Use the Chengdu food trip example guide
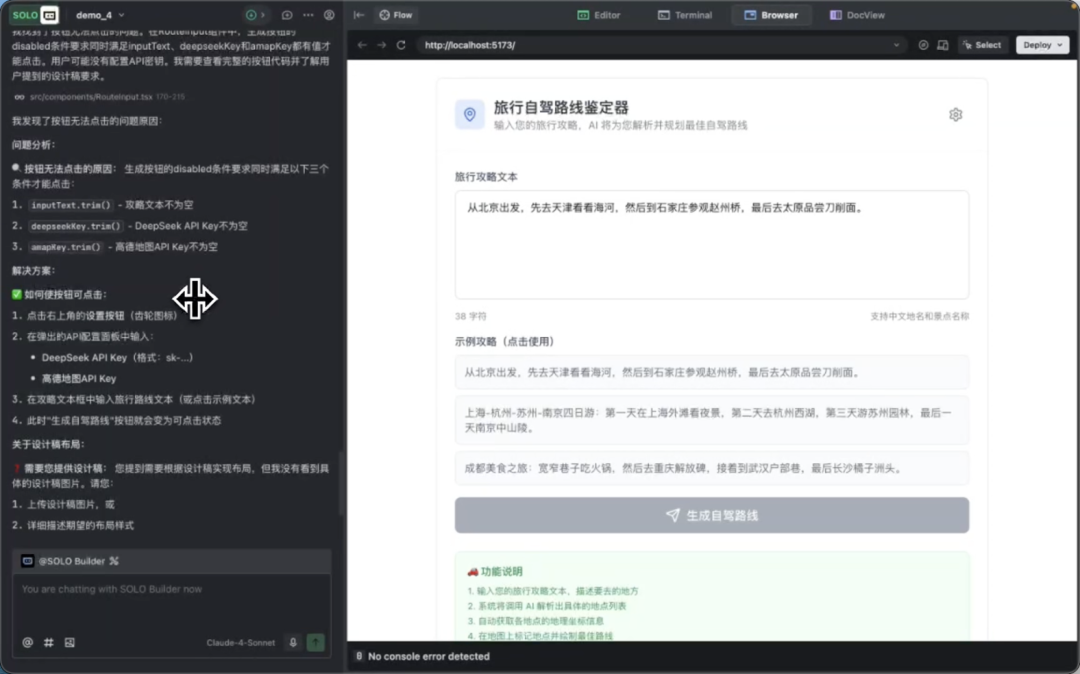The height and width of the screenshot is (674, 1080). 712,468
